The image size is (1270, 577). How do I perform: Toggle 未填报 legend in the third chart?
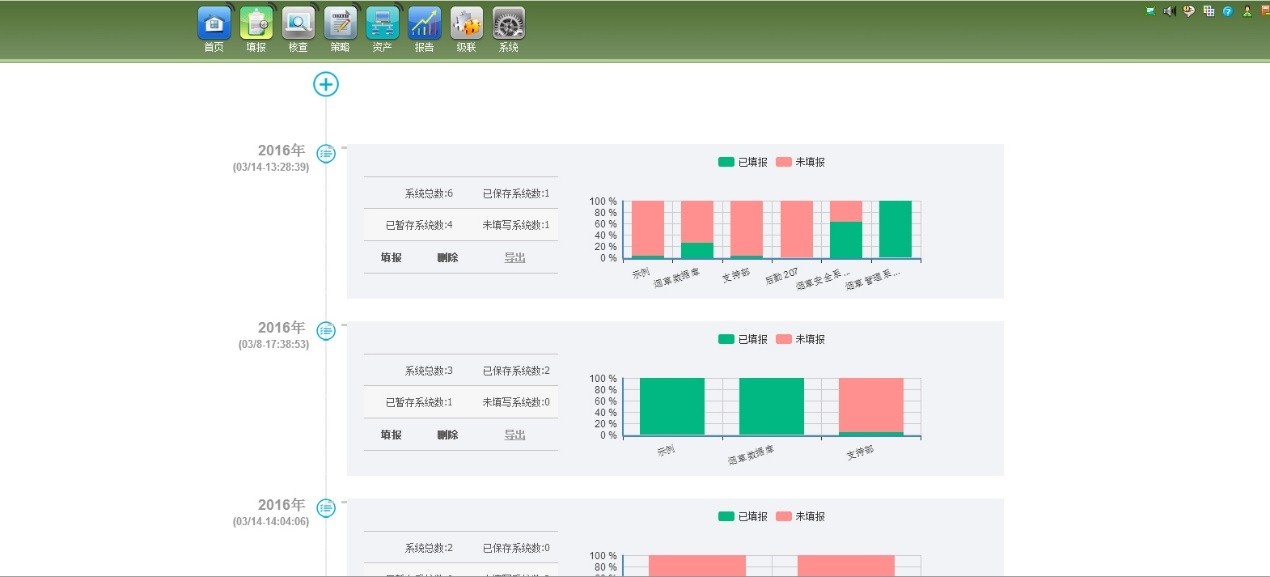pos(800,516)
